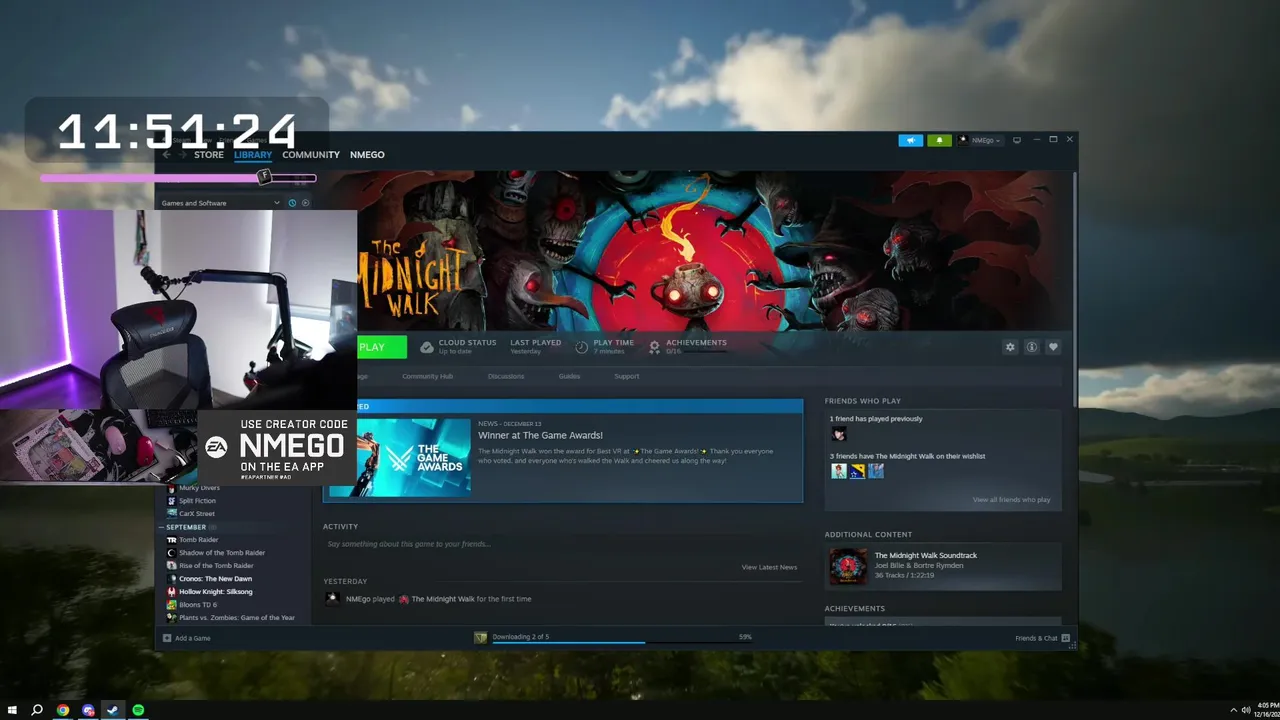
Task: Click the green PLAY button
Action: click(x=382, y=347)
